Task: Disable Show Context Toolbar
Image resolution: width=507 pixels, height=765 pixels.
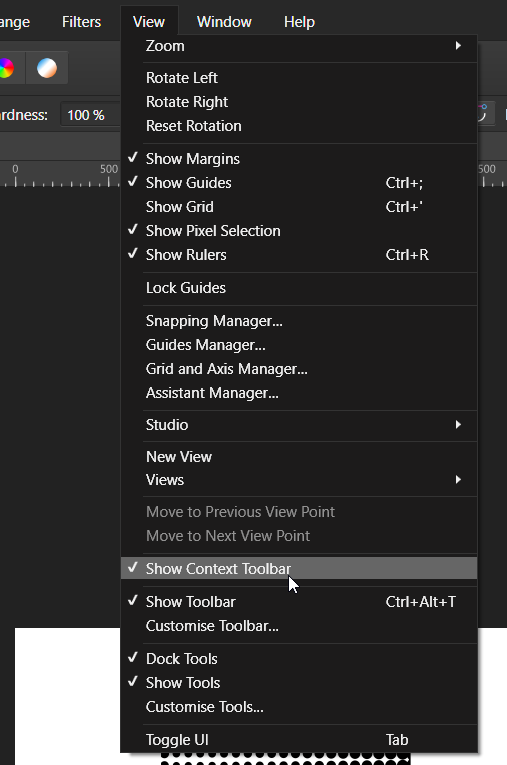Action: point(299,568)
